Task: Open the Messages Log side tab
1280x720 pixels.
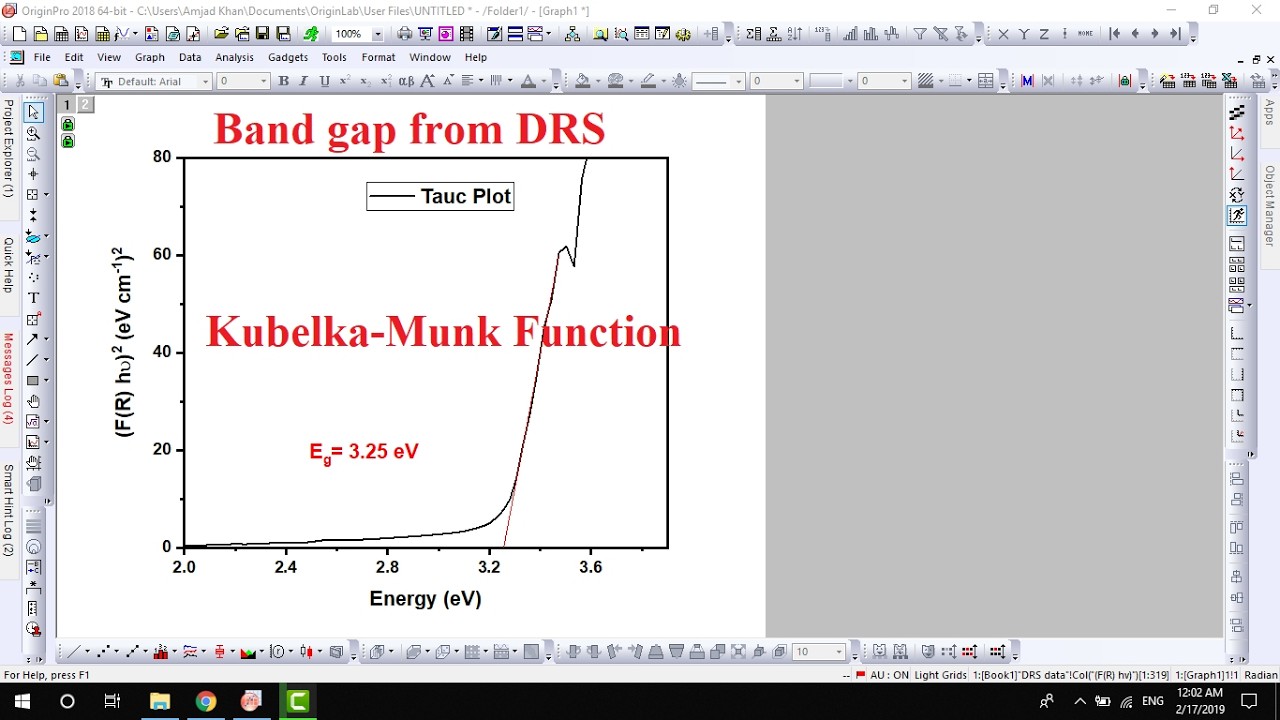Action: [8, 378]
